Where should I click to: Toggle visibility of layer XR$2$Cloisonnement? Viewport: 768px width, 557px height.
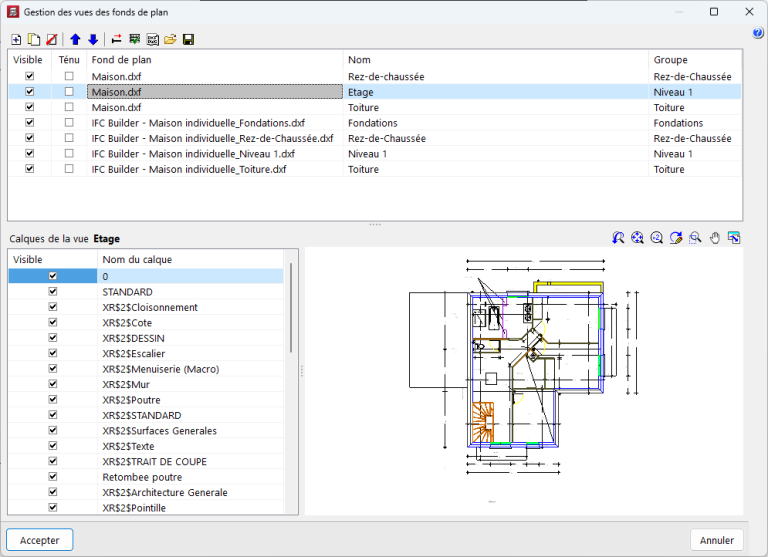click(x=53, y=307)
